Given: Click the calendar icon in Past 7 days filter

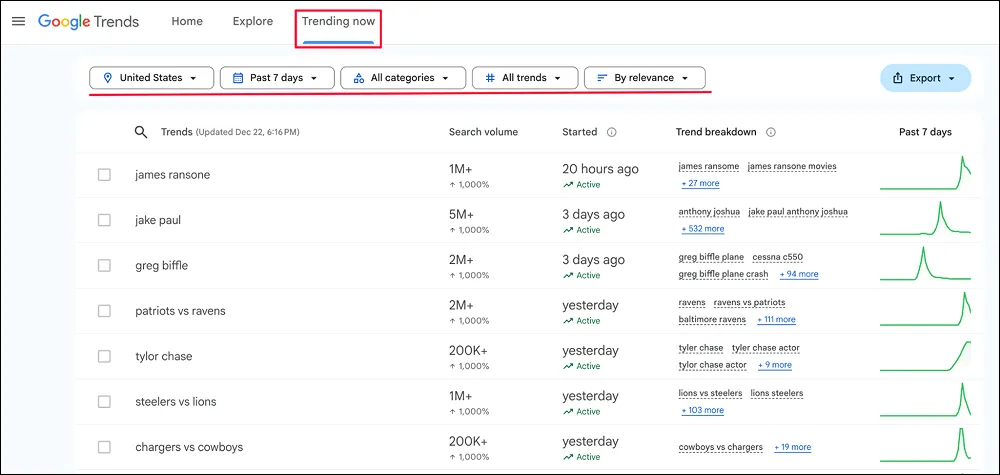Looking at the screenshot, I should point(238,78).
